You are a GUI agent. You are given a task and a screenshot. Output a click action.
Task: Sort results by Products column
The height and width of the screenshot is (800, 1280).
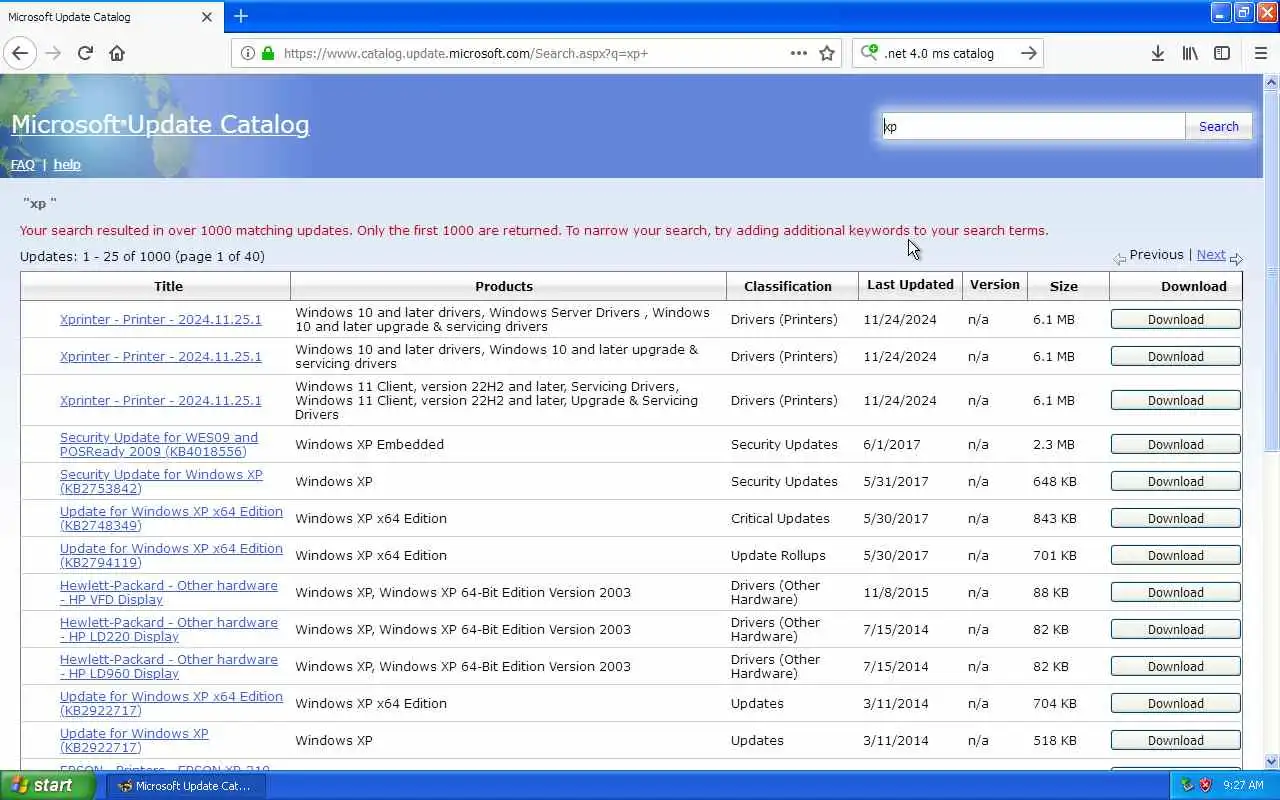click(x=504, y=286)
